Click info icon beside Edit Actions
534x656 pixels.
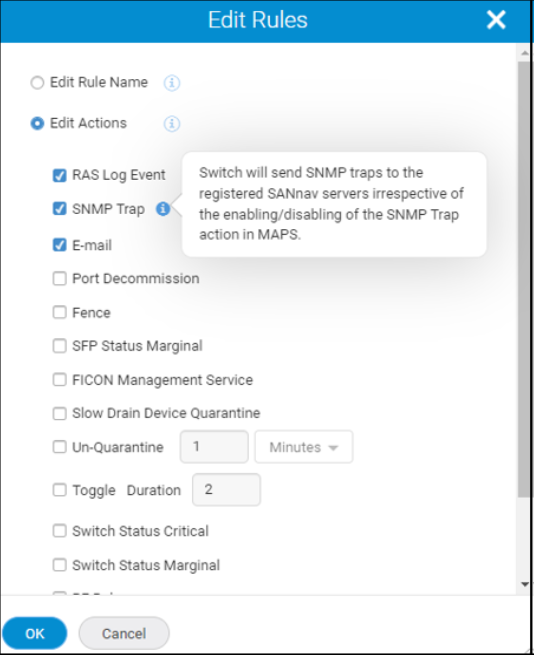tap(172, 124)
